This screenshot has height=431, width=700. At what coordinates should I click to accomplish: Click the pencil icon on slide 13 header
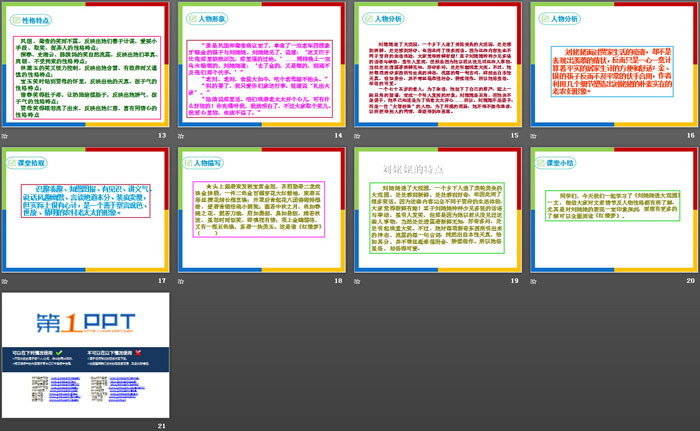pyautogui.click(x=13, y=17)
